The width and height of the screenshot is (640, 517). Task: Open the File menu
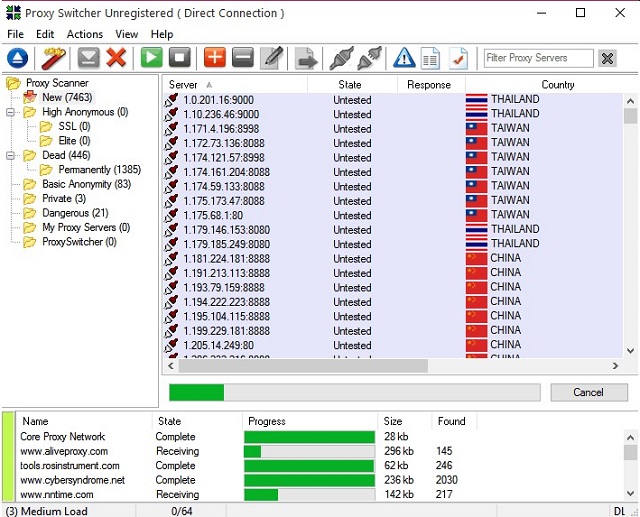pos(16,34)
